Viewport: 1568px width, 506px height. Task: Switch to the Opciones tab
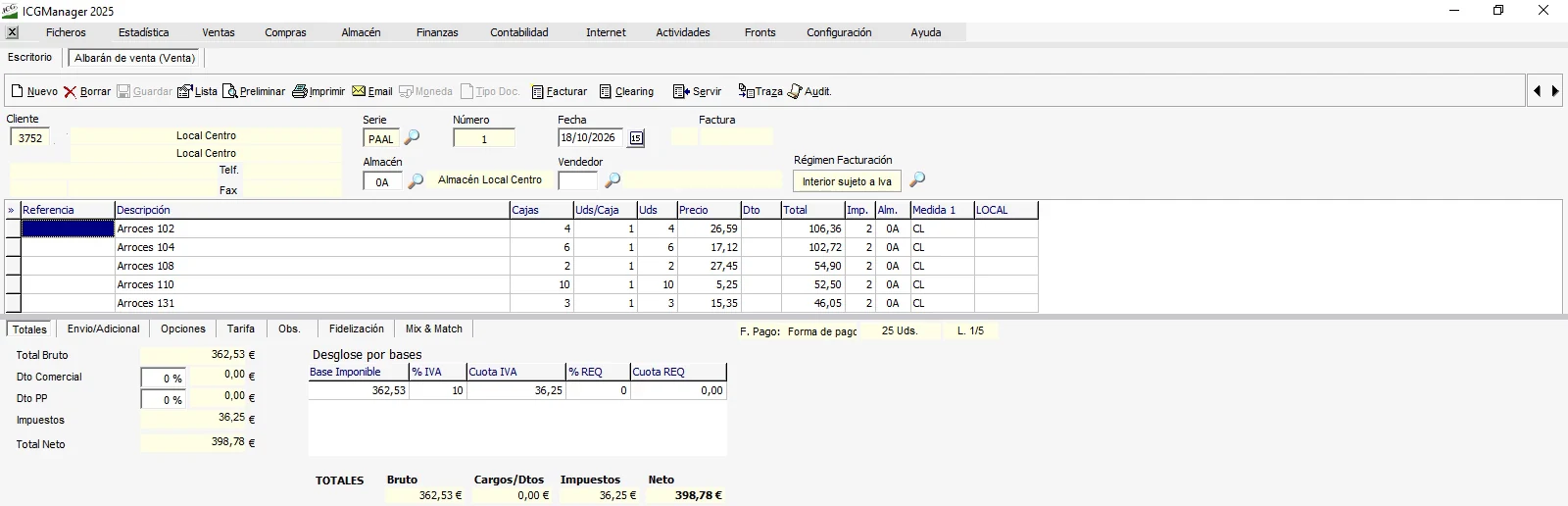pos(183,329)
